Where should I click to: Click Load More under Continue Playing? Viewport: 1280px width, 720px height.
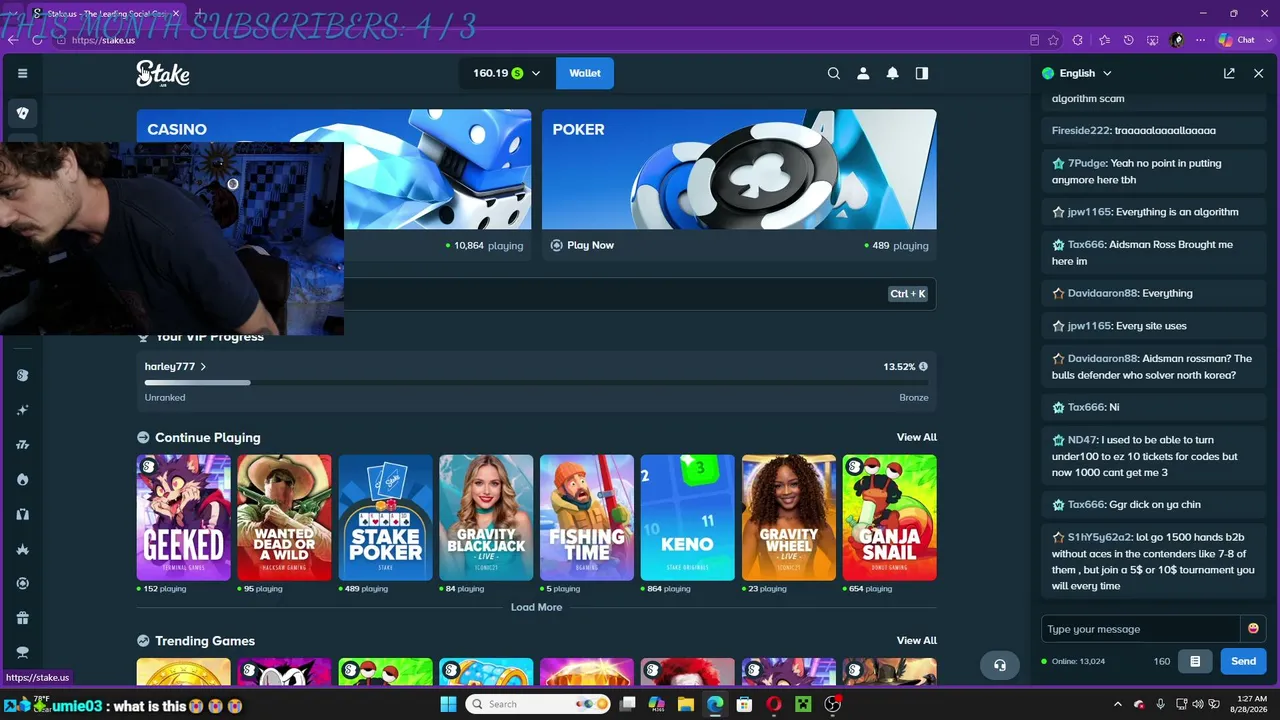point(536,607)
